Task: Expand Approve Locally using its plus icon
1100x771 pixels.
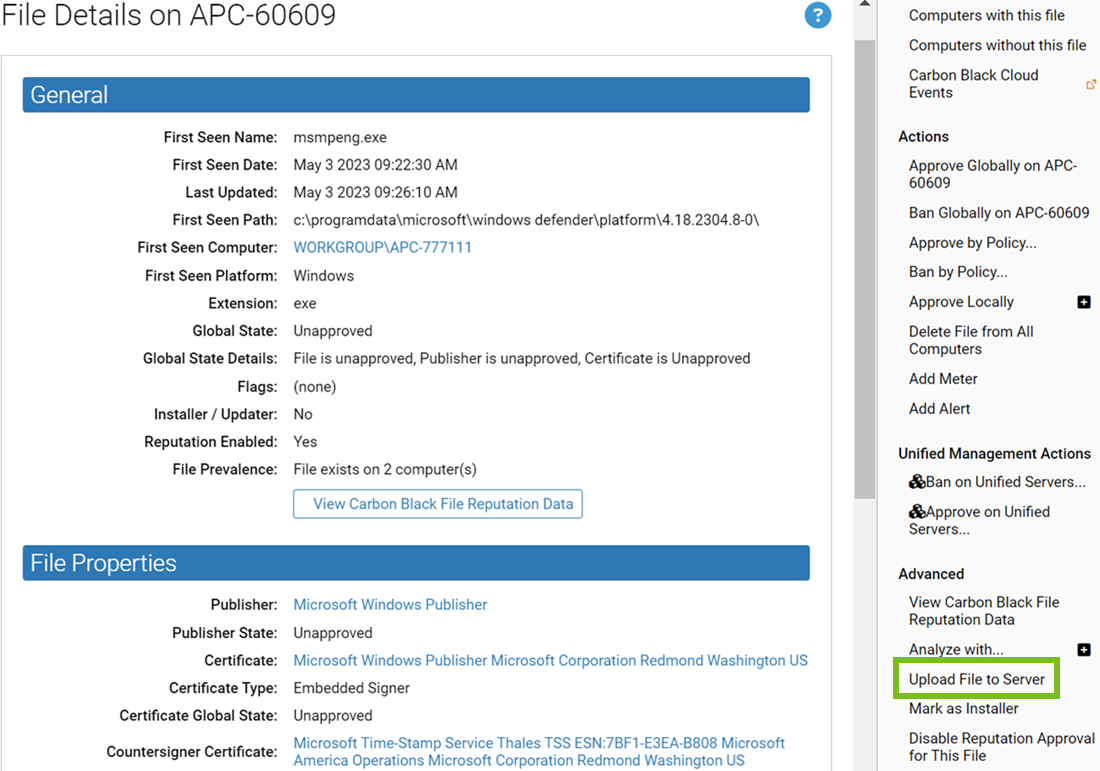Action: pyautogui.click(x=1084, y=301)
